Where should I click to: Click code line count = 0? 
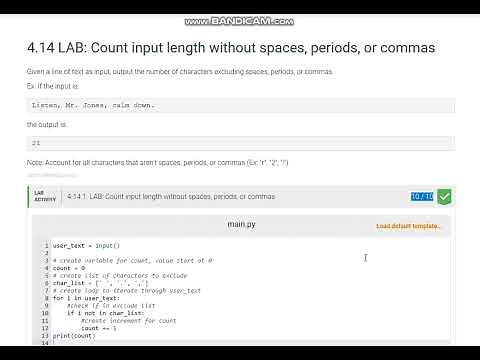(x=69, y=268)
